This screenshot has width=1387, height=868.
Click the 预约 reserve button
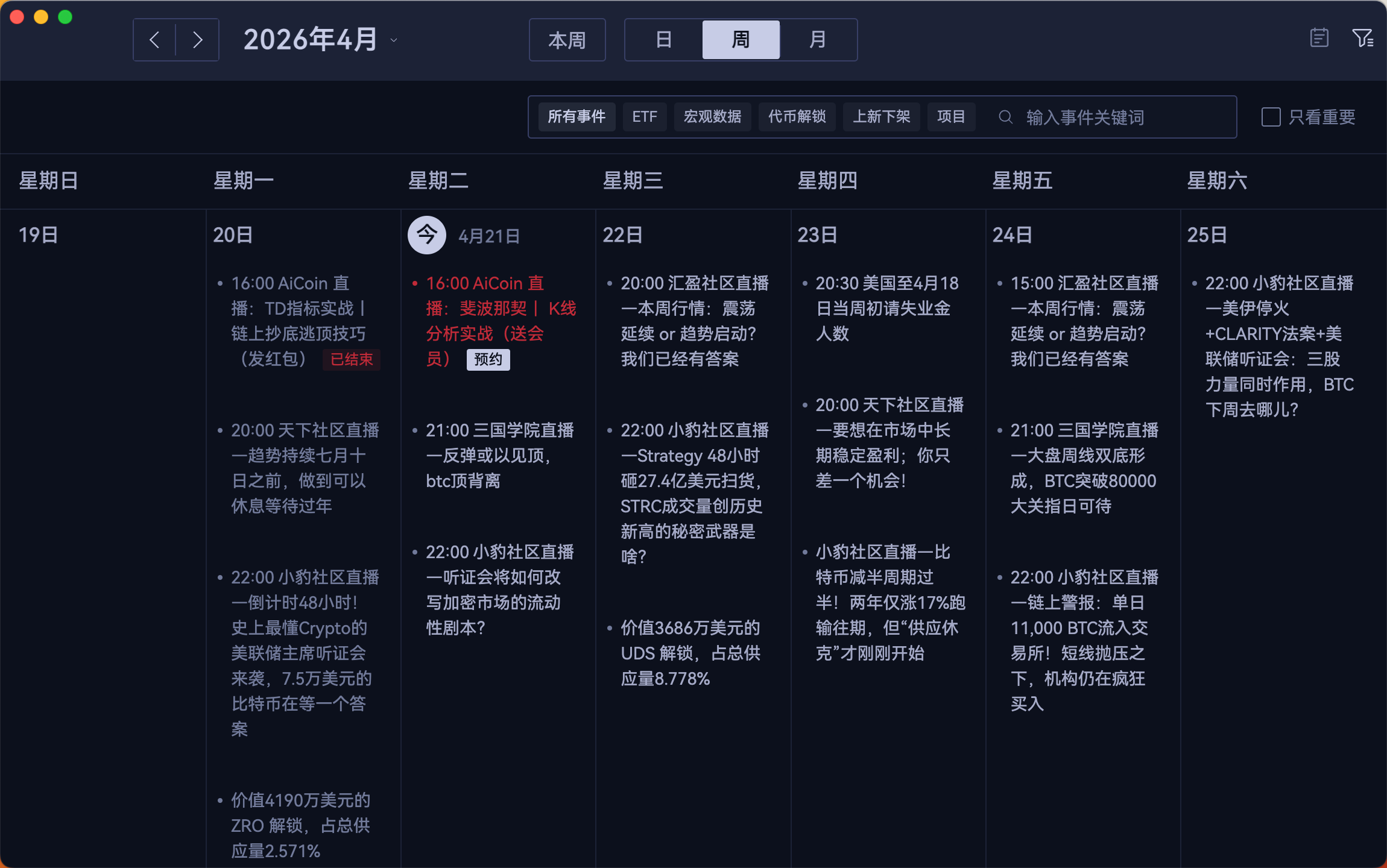[488, 360]
